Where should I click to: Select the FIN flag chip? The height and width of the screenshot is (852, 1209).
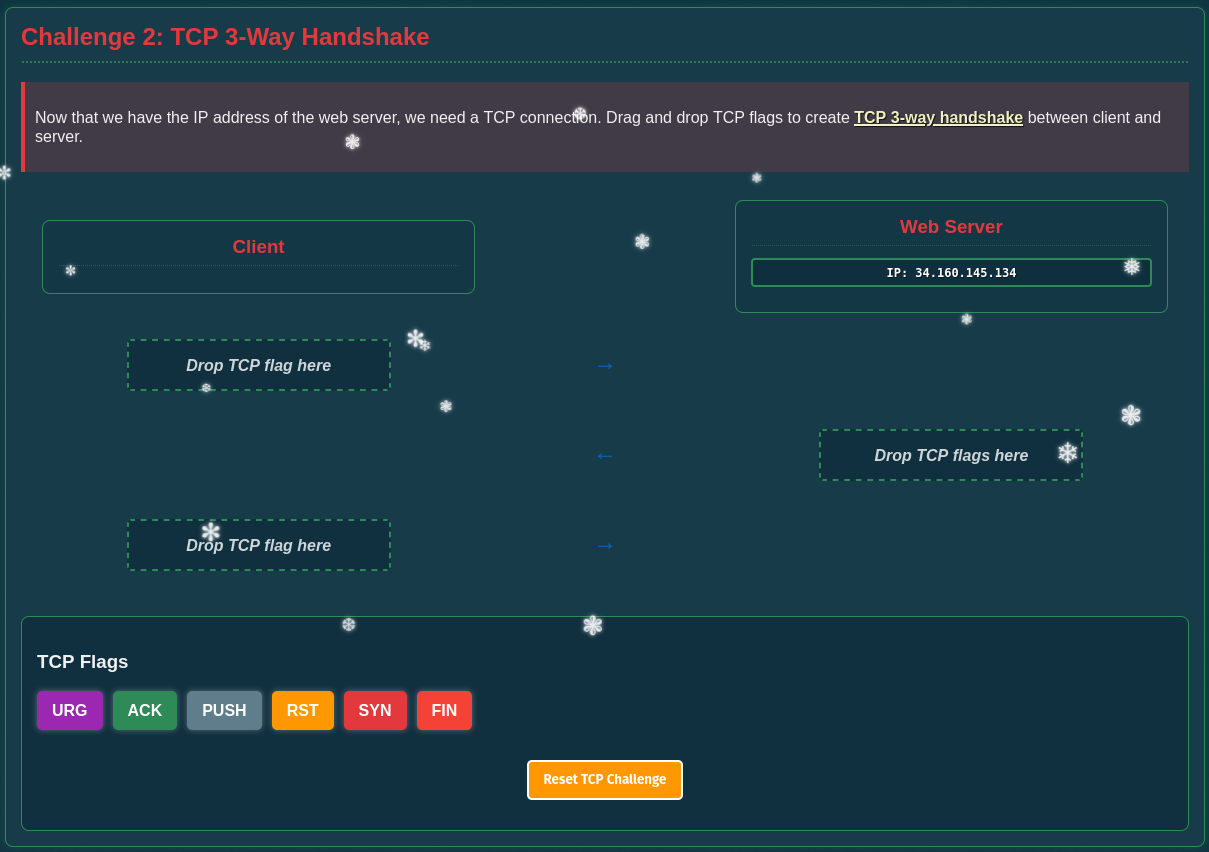tap(444, 710)
